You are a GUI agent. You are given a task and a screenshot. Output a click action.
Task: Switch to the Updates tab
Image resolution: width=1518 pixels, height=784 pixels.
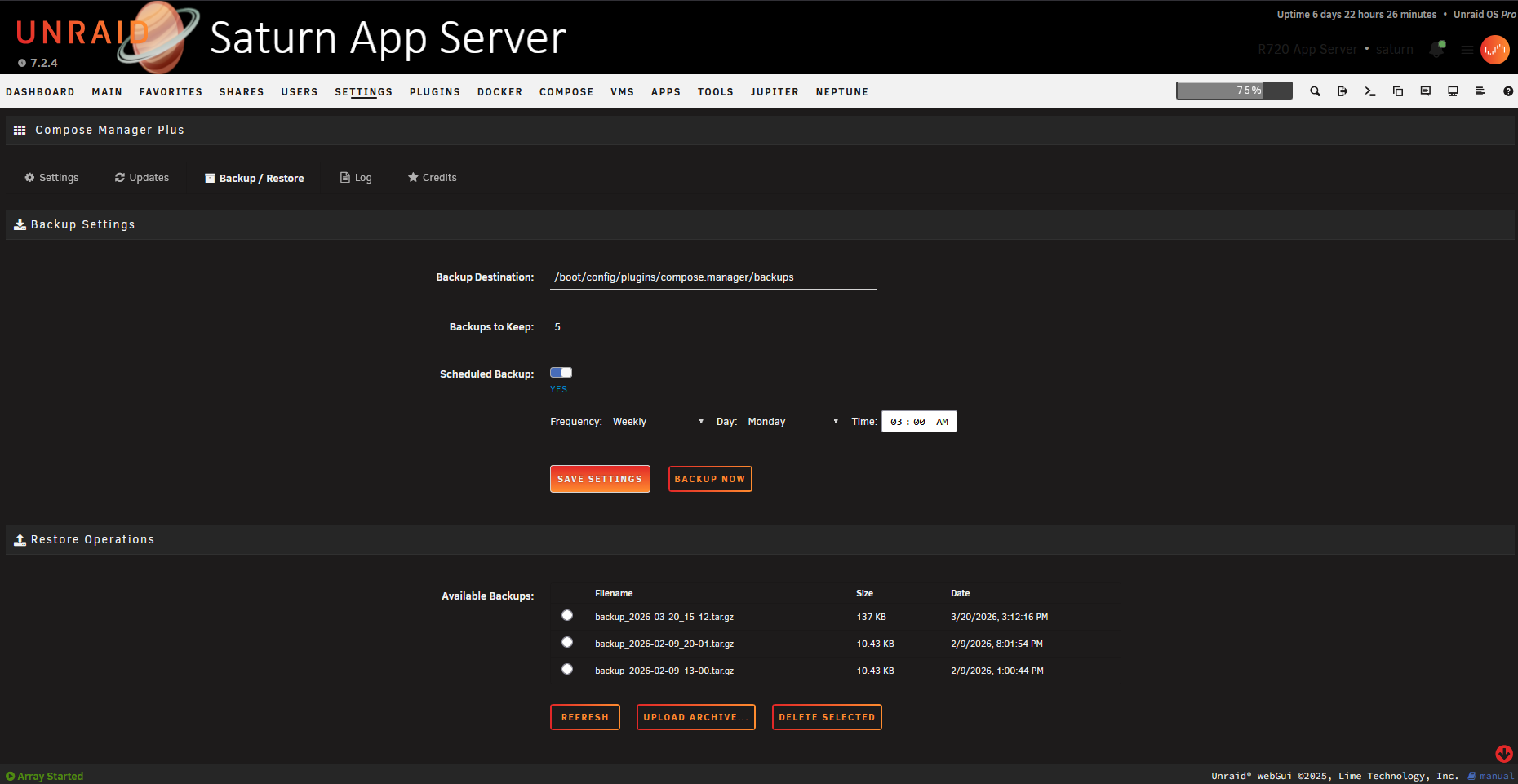[142, 178]
